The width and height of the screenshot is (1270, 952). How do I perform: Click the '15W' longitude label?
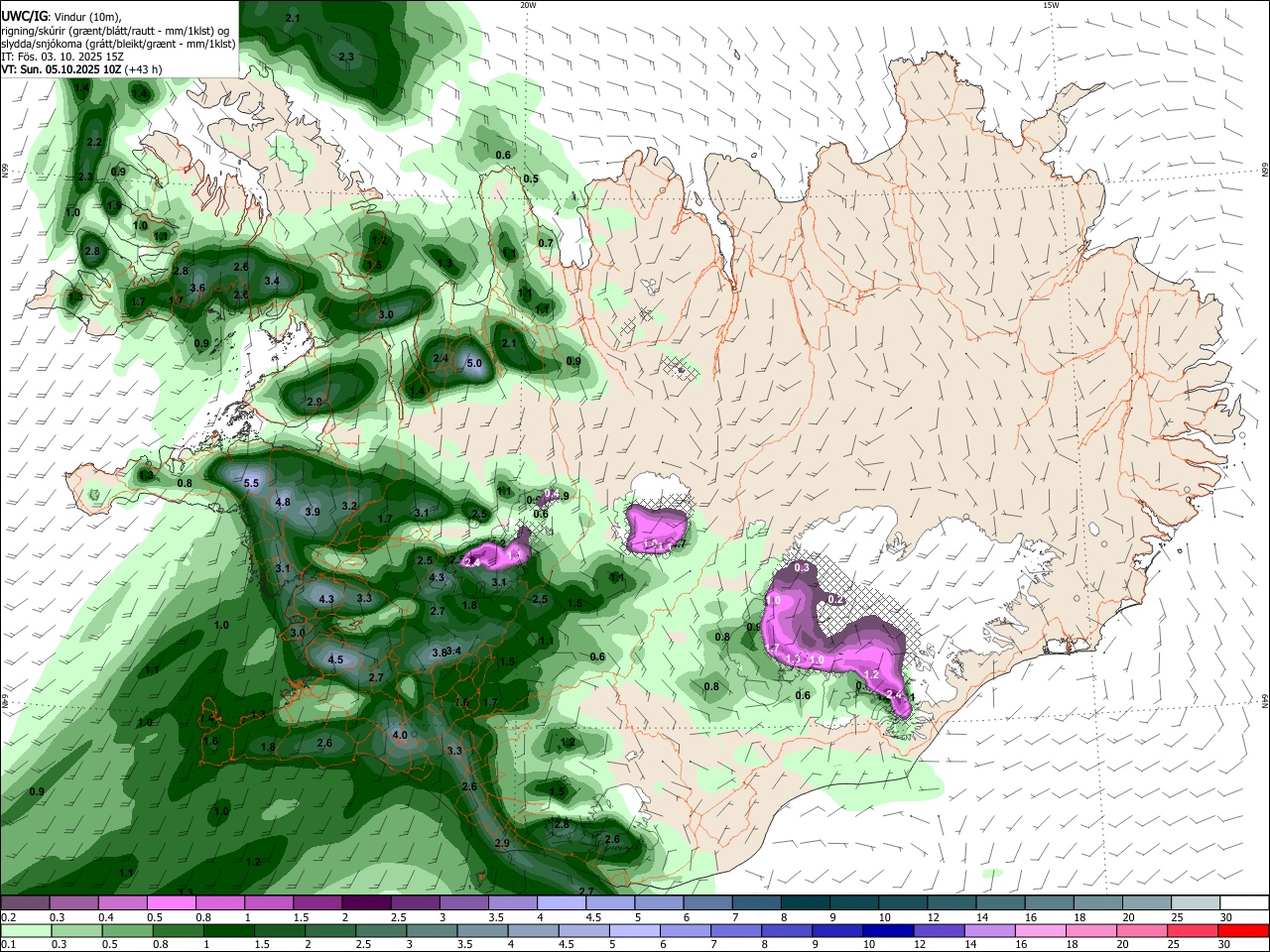point(1051,5)
